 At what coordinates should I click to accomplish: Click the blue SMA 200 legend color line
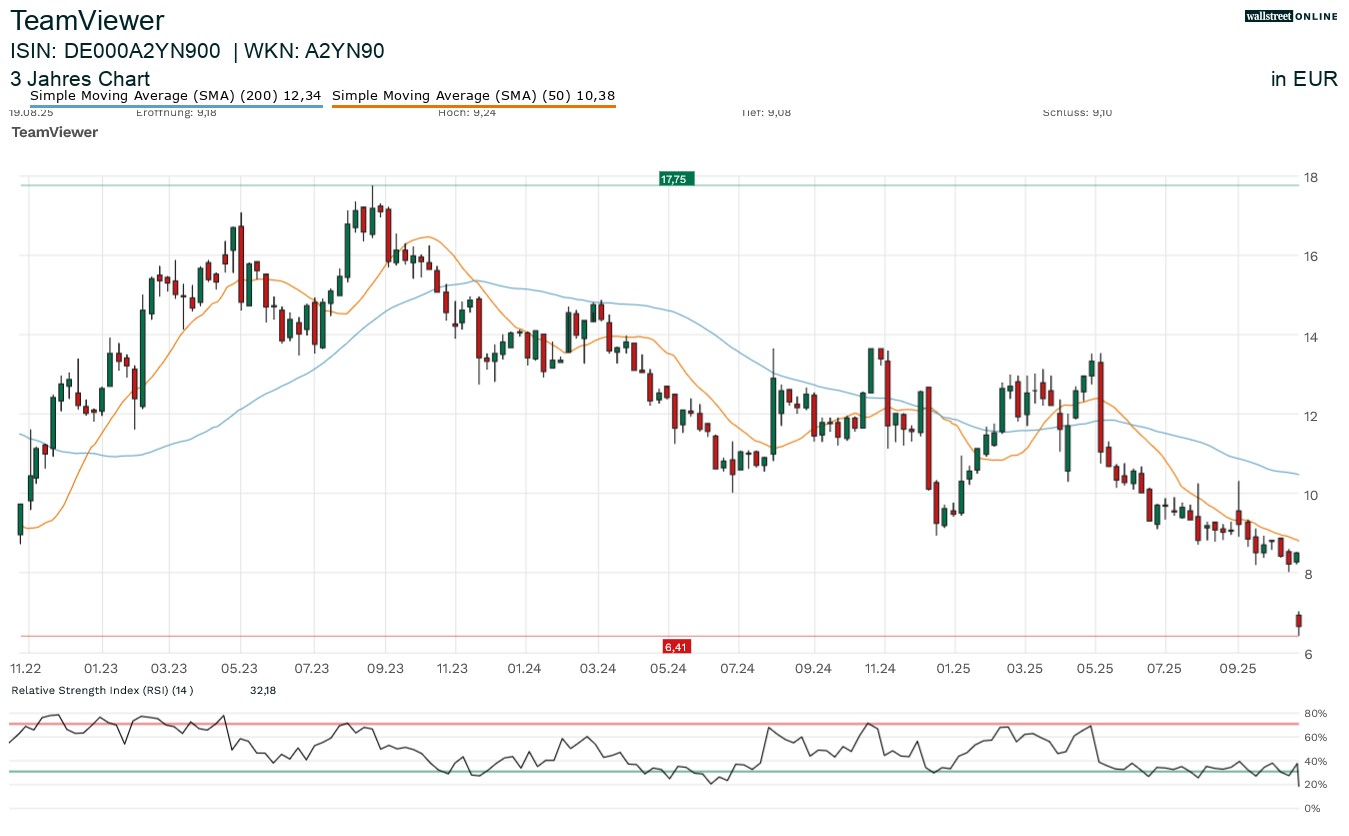click(x=176, y=105)
